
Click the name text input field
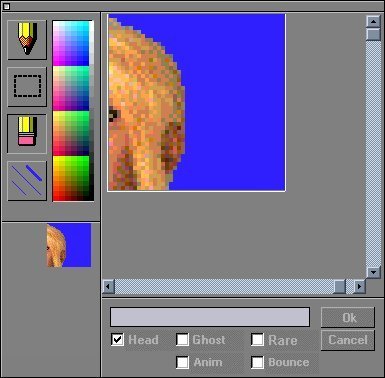tap(210, 317)
